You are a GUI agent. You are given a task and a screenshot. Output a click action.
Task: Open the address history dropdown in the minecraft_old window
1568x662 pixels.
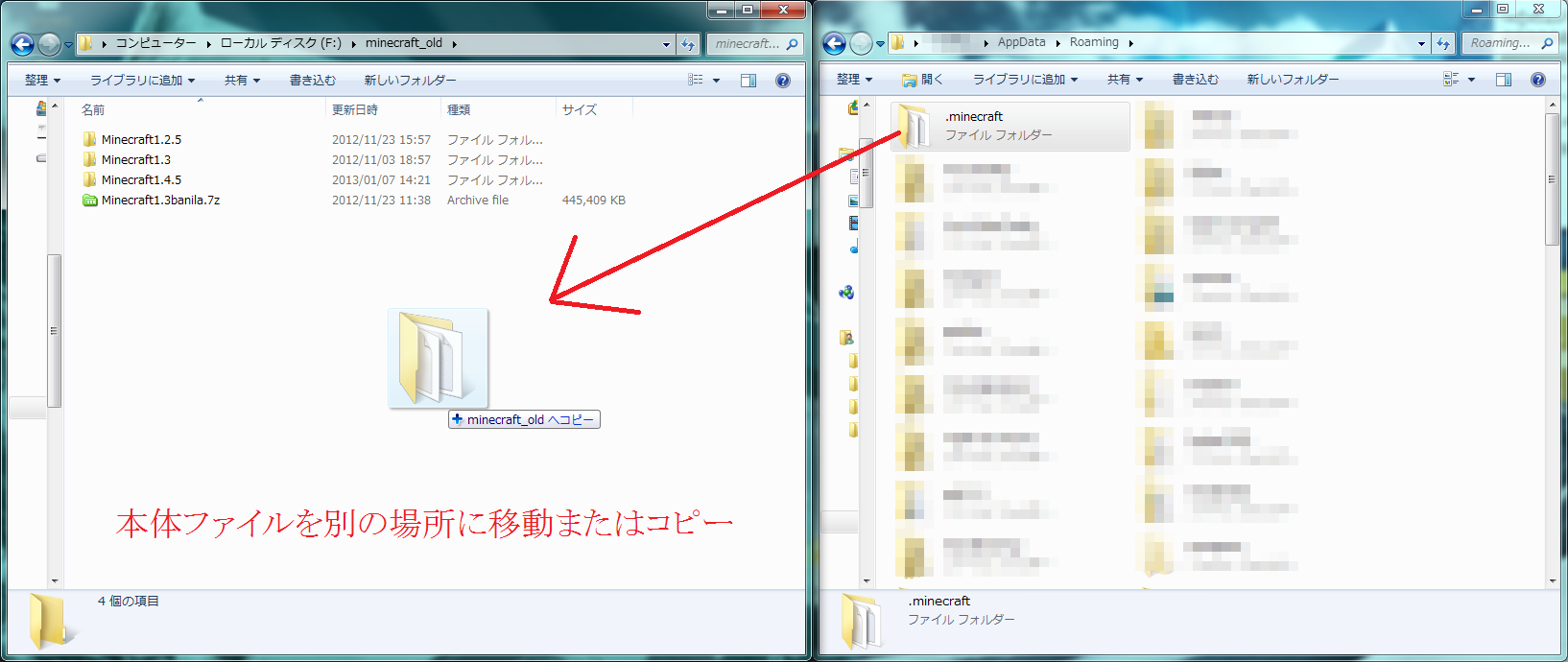666,44
